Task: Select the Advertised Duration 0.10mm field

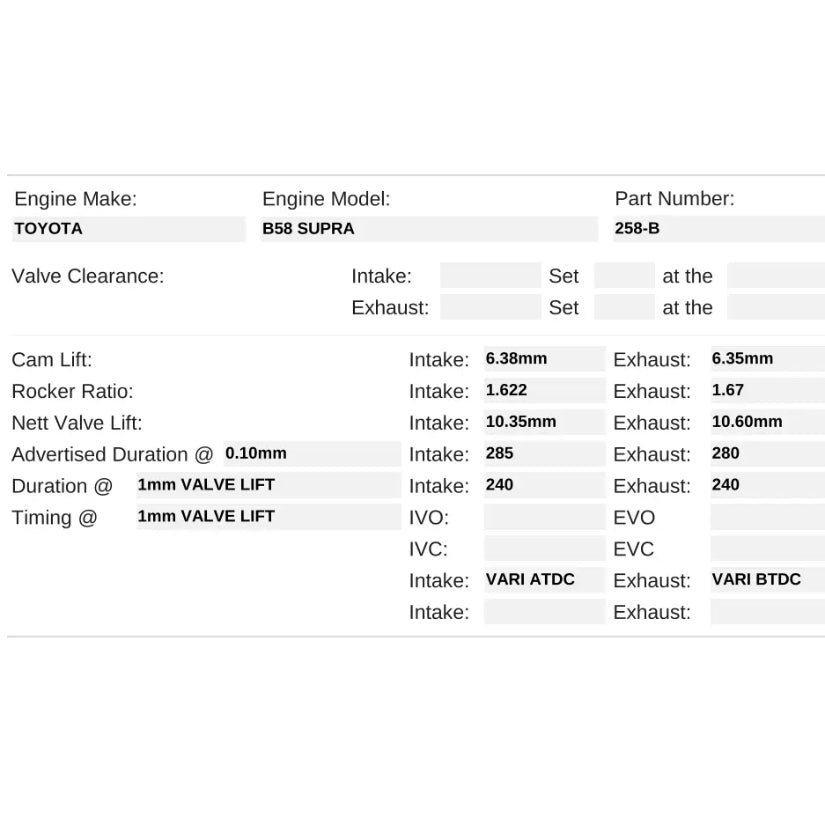Action: (x=311, y=454)
